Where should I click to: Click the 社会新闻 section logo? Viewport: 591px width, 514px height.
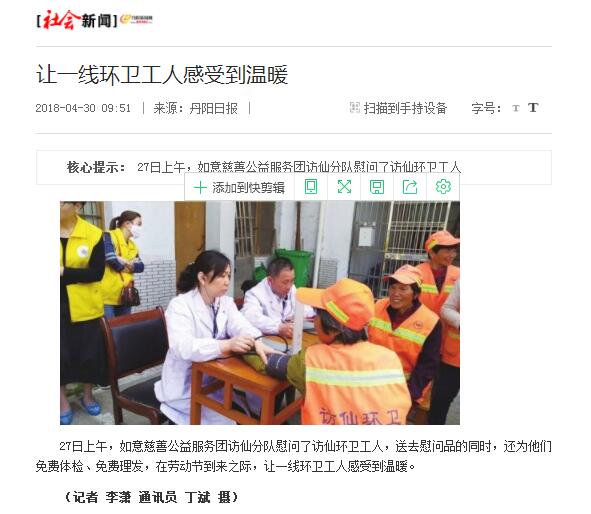pos(77,20)
